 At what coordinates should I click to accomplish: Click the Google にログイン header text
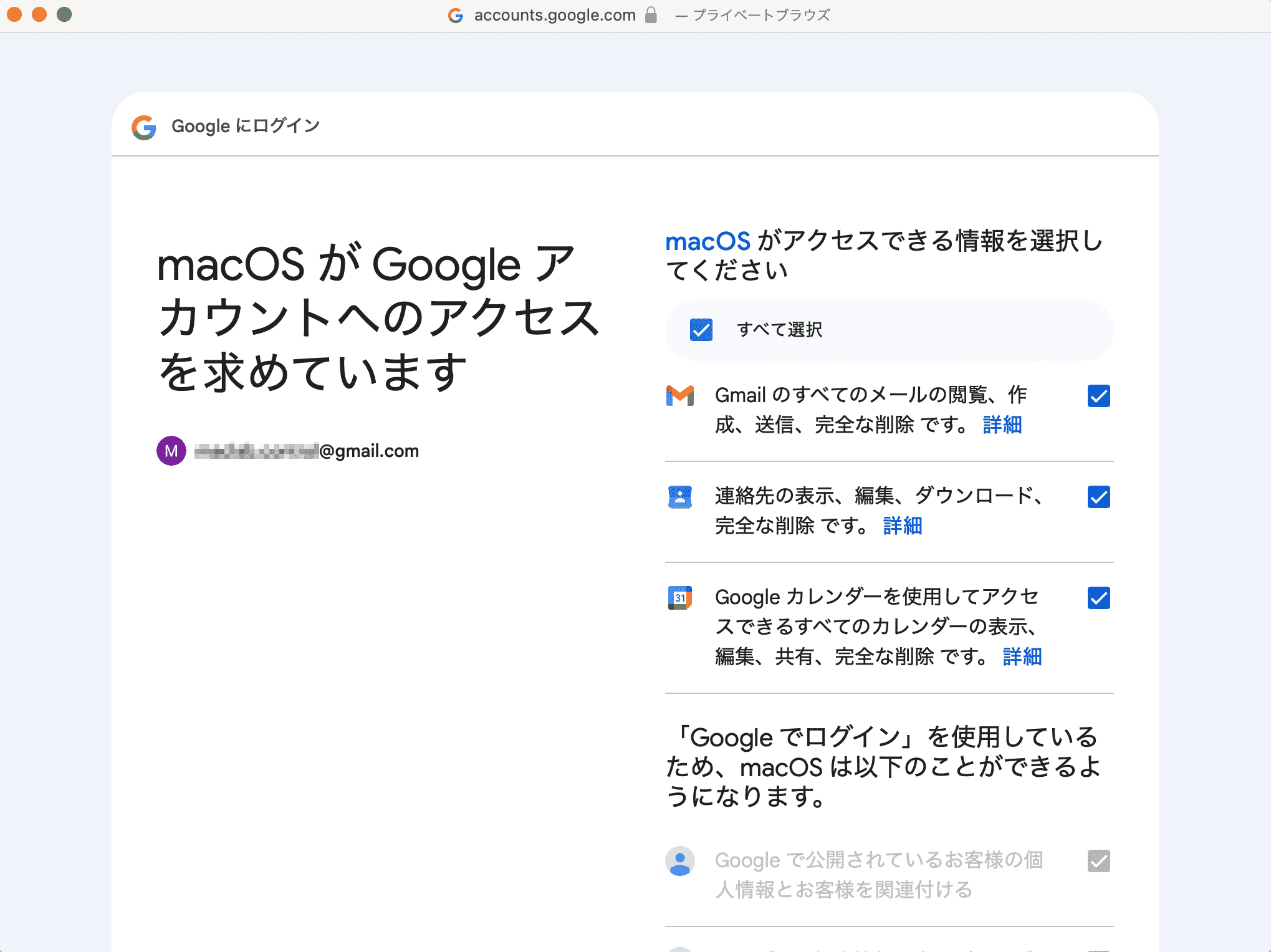tap(246, 126)
